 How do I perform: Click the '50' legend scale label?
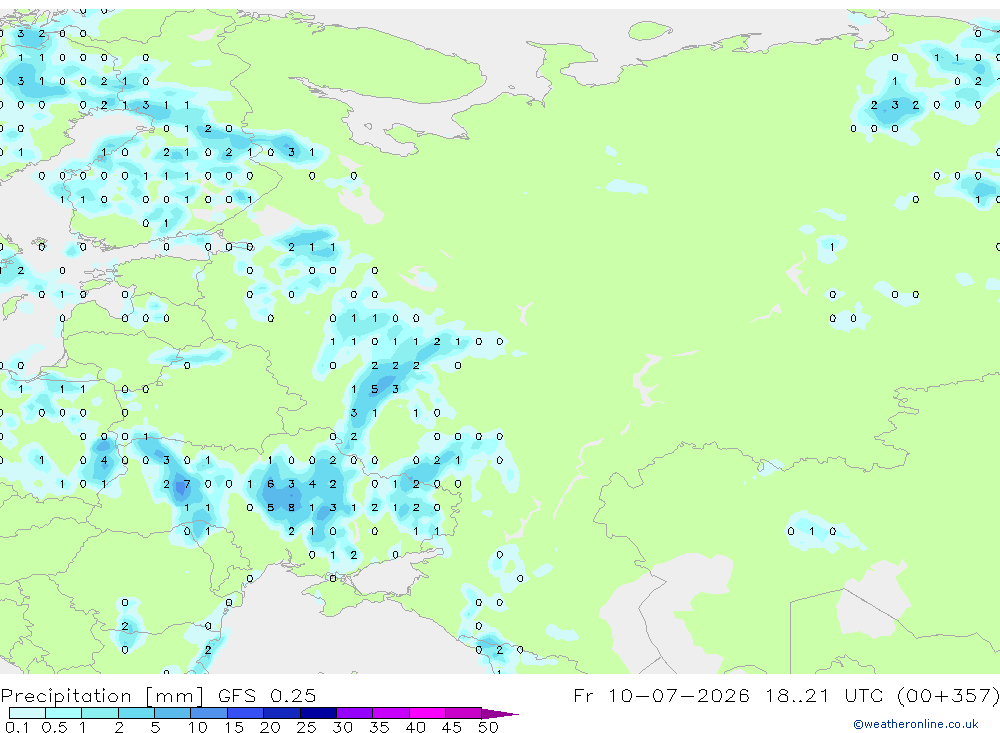tap(488, 727)
